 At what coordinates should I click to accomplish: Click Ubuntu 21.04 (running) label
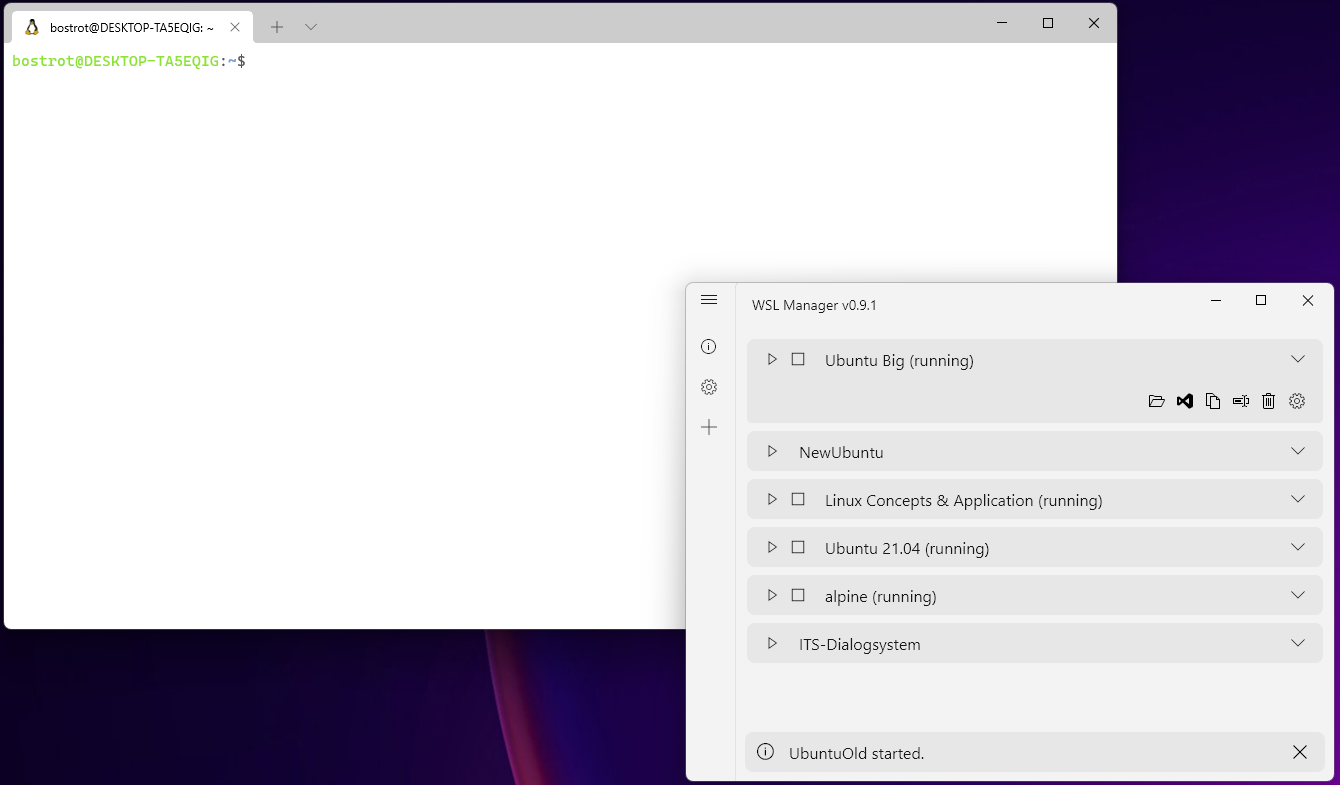[x=907, y=548]
